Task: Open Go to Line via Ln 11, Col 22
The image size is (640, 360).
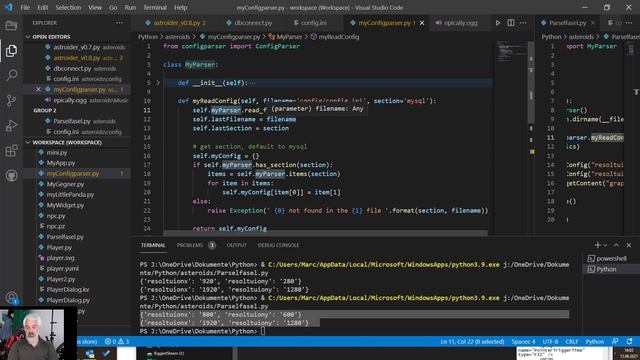Action: [x=472, y=341]
